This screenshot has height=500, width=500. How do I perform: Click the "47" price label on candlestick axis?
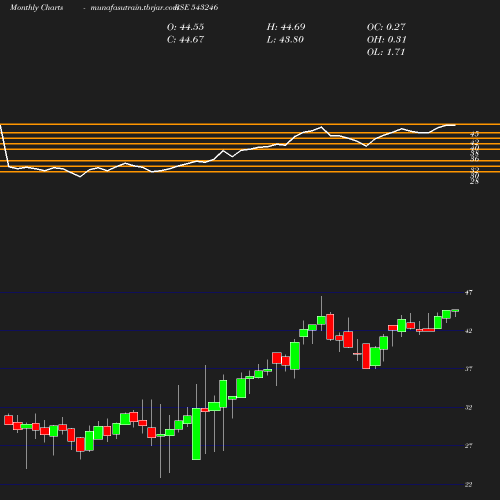(469, 293)
